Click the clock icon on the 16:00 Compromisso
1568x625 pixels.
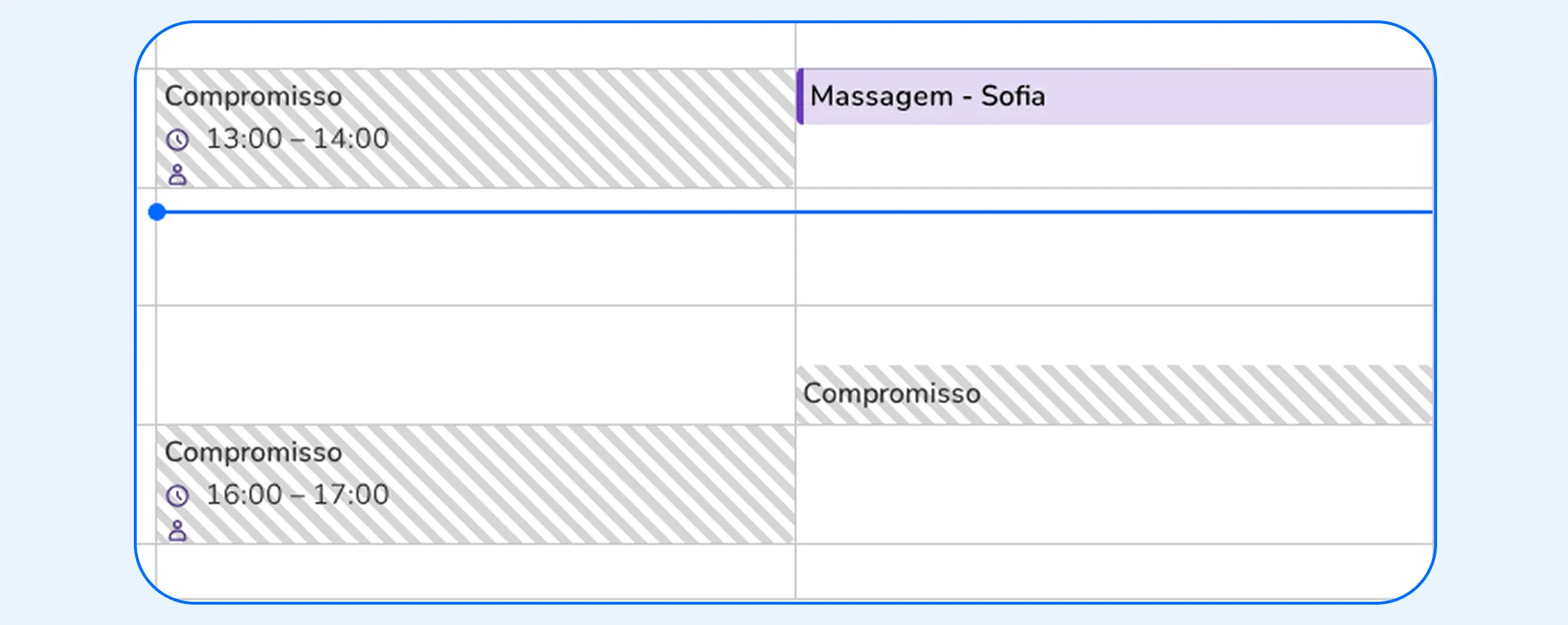(178, 494)
